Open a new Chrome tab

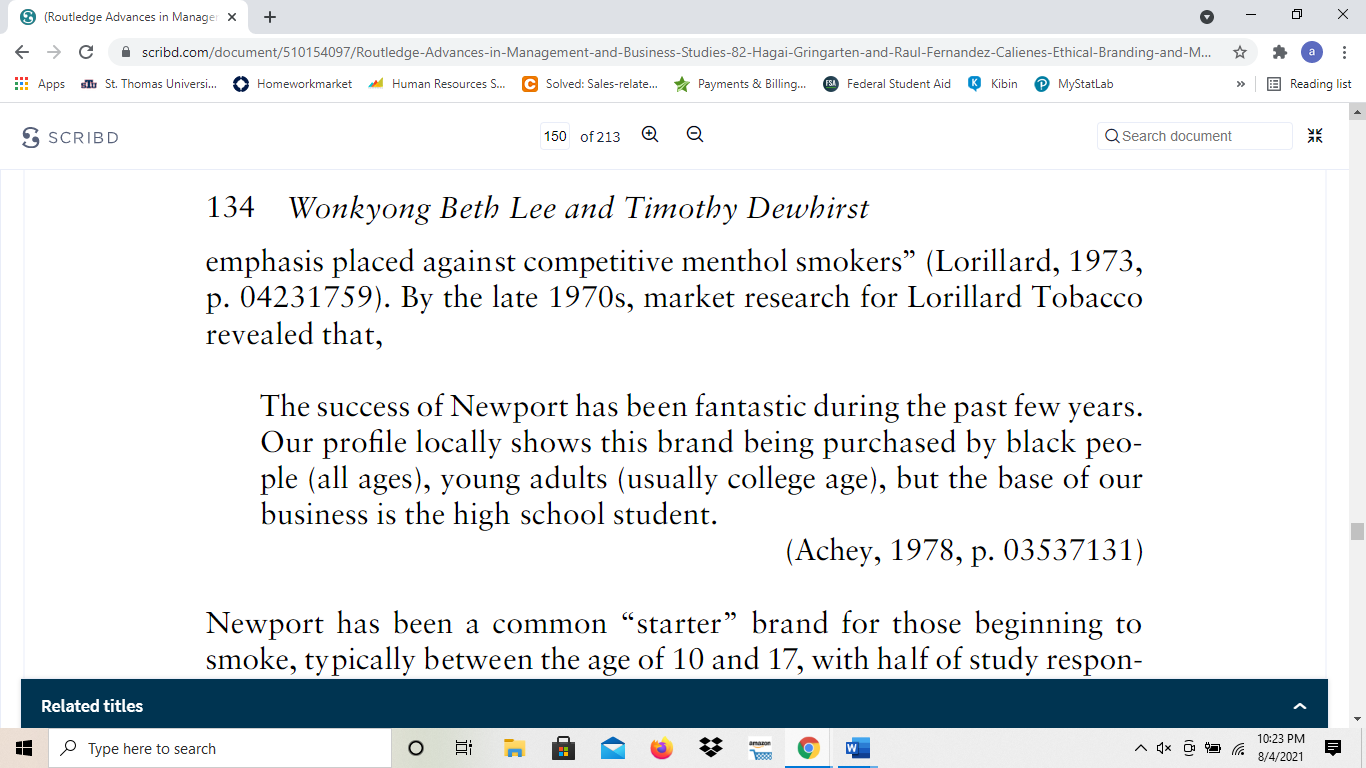[270, 17]
